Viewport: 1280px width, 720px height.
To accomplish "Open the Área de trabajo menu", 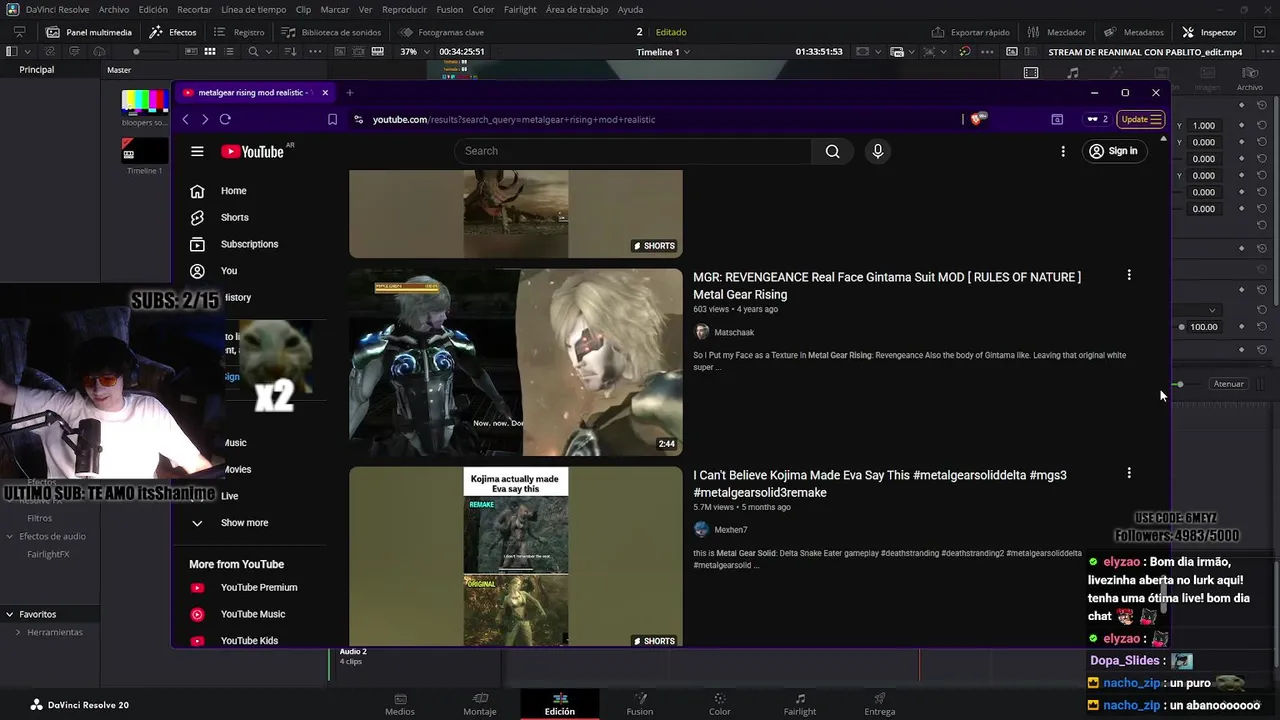I will point(577,9).
